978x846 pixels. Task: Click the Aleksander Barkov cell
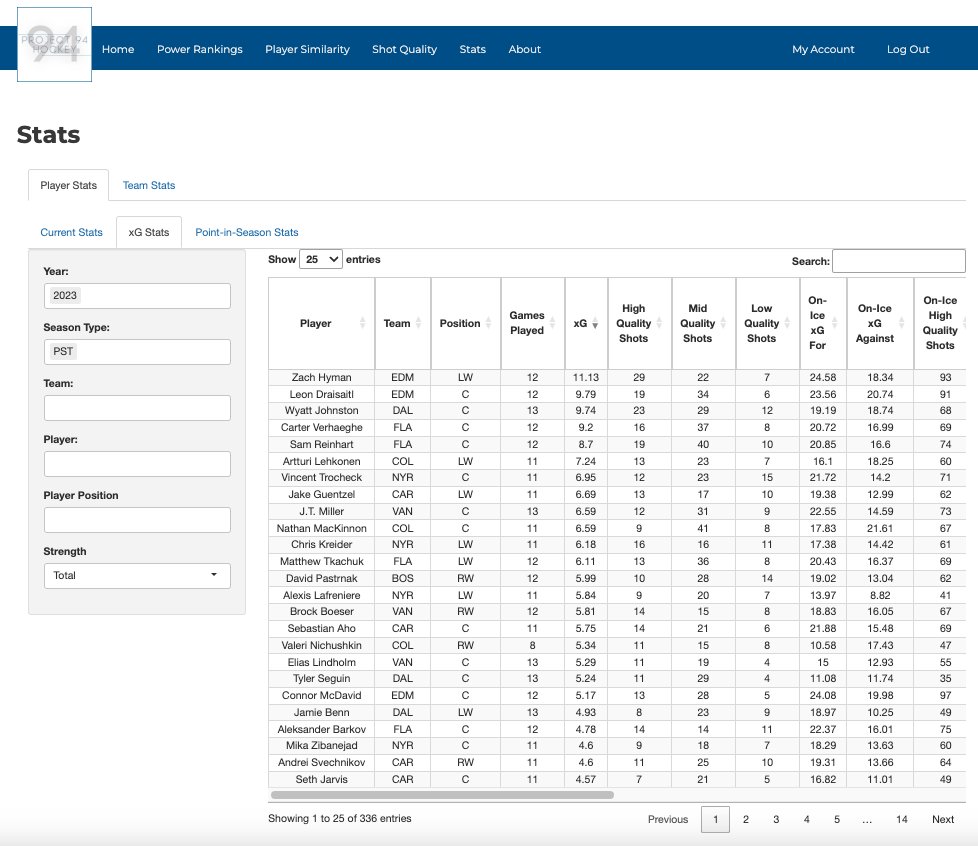click(321, 729)
